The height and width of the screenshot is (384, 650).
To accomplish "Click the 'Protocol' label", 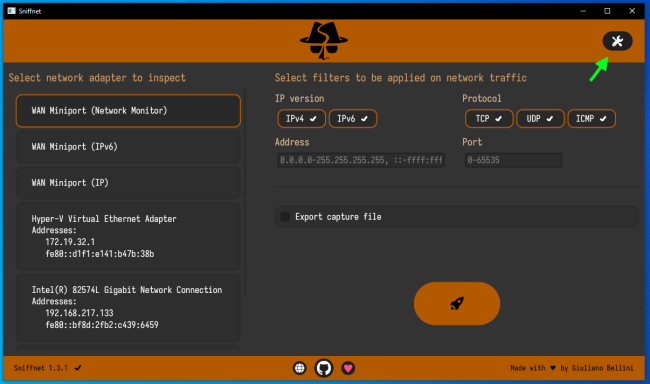I will click(482, 99).
